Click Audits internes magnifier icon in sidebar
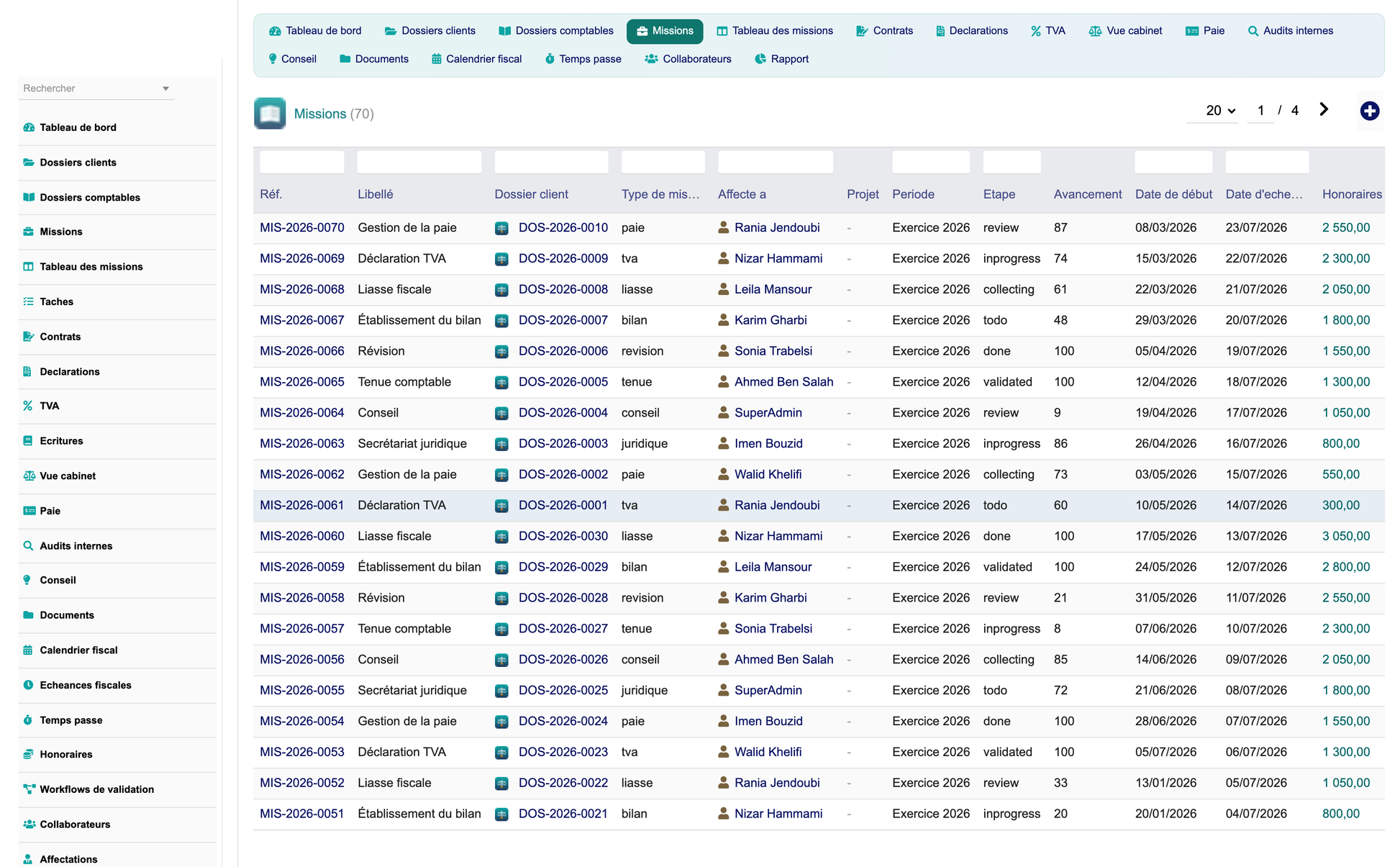The image size is (1400, 867). [x=28, y=546]
